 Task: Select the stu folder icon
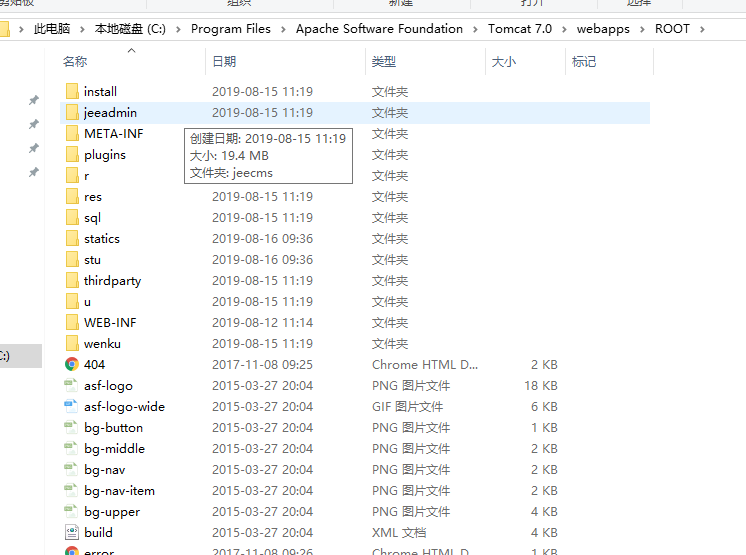point(72,260)
